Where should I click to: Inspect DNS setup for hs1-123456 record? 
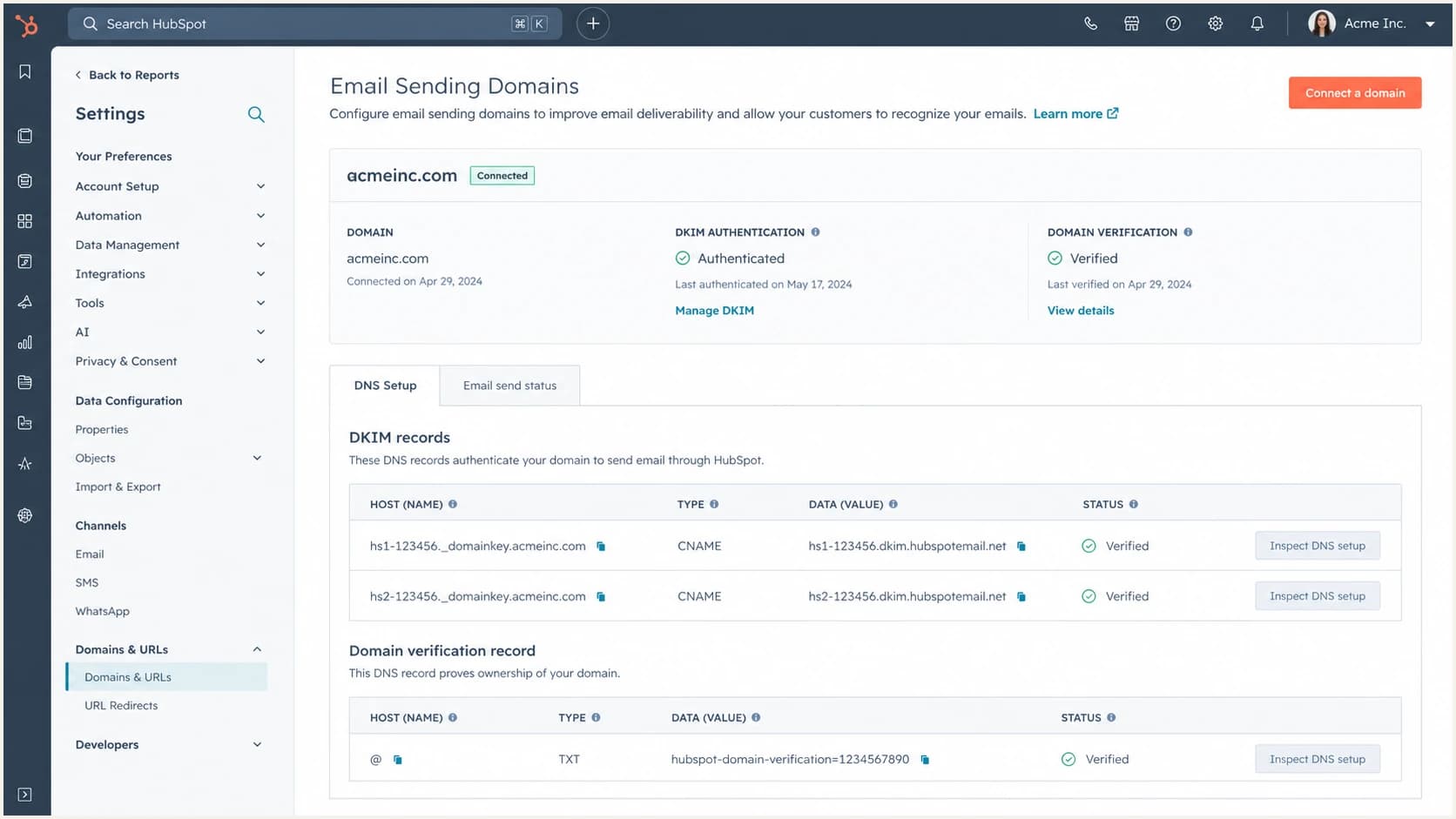coord(1318,547)
